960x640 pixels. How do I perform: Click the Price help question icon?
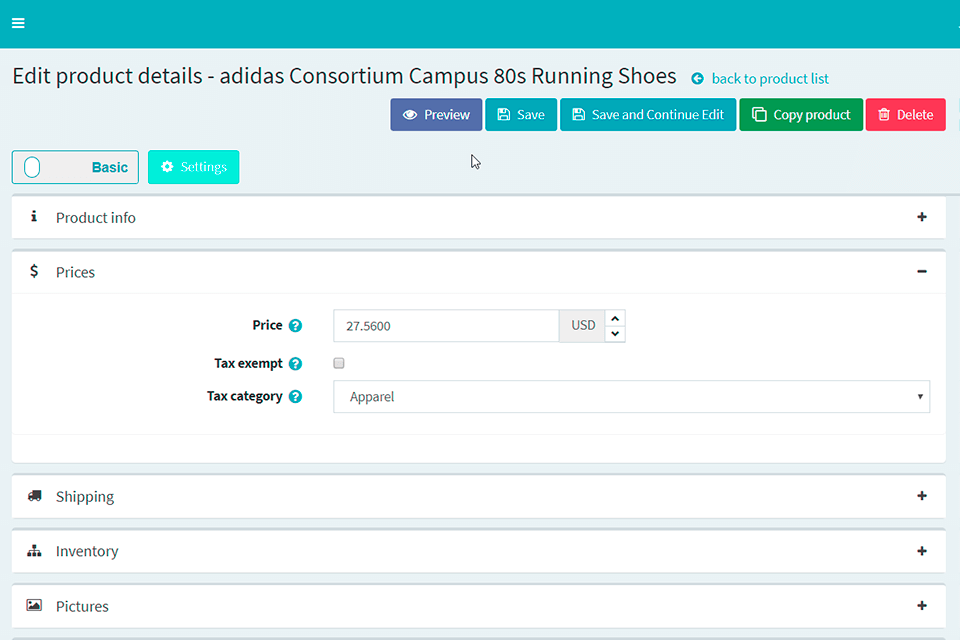(x=295, y=326)
